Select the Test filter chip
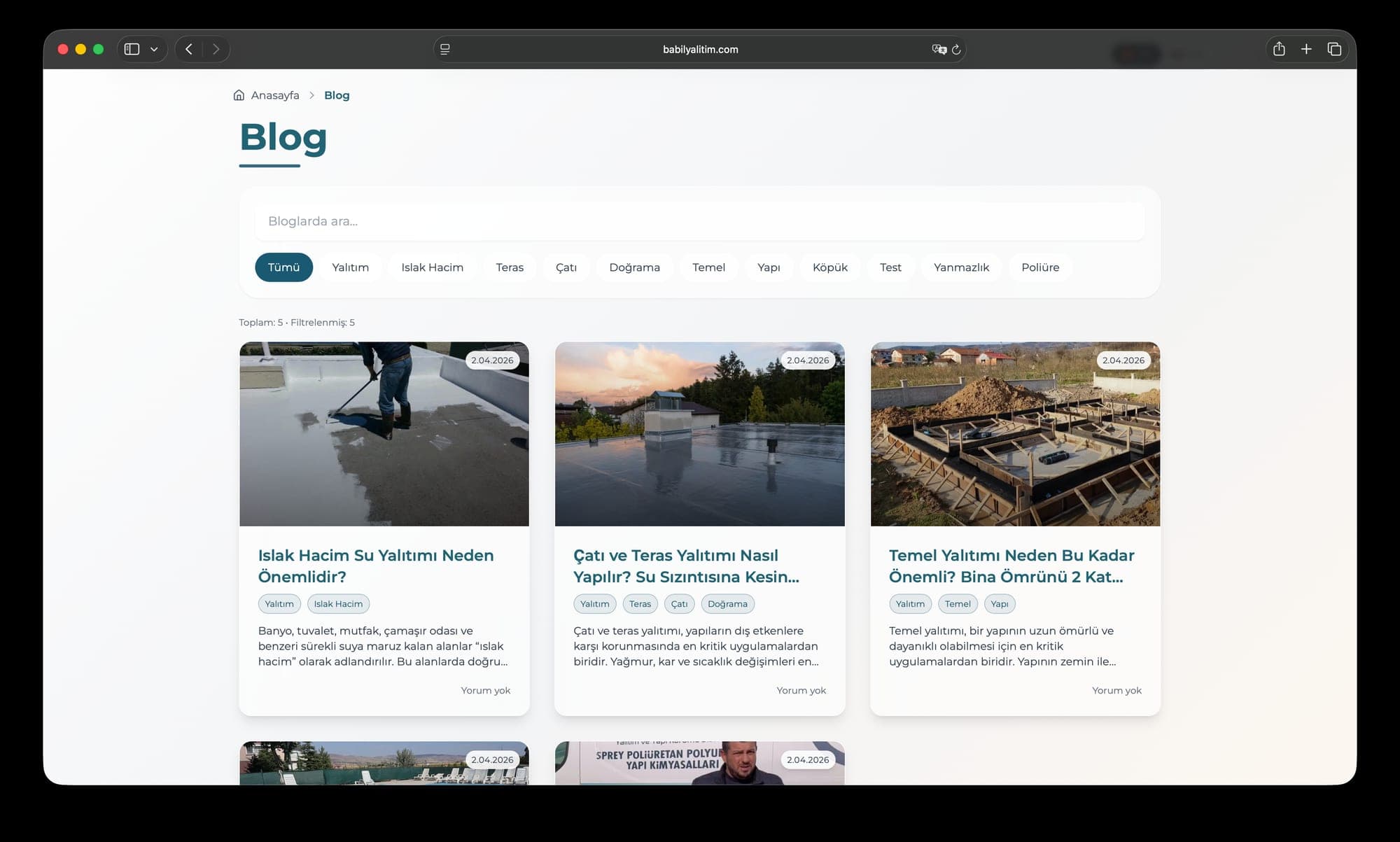 click(x=890, y=267)
